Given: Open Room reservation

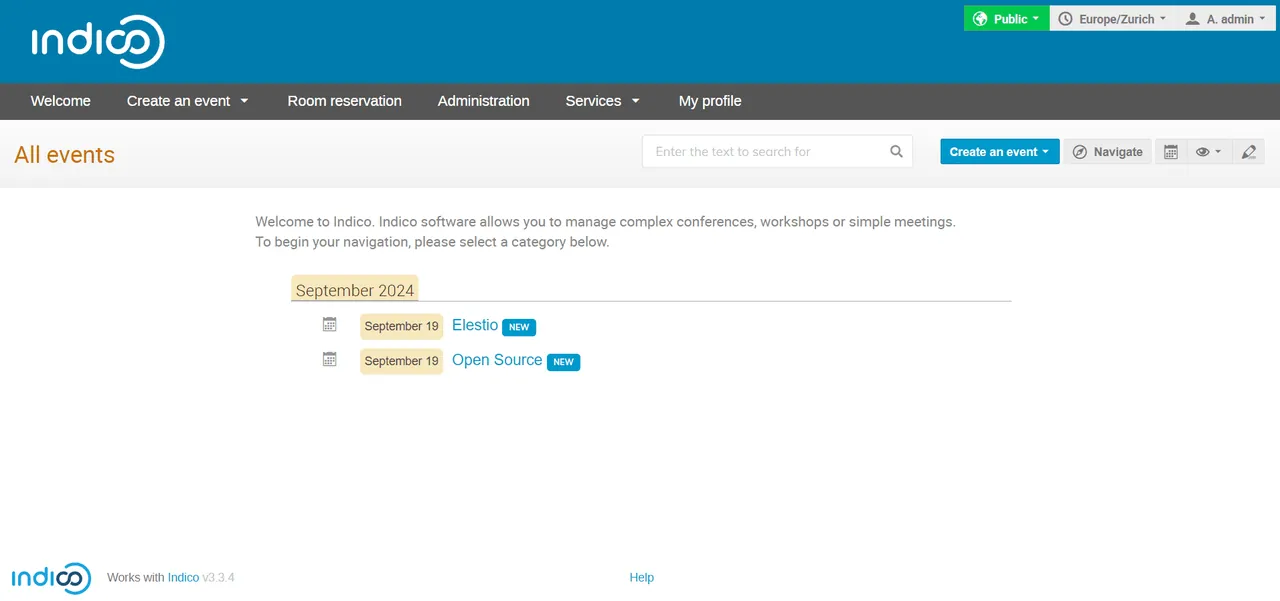Looking at the screenshot, I should tap(345, 101).
